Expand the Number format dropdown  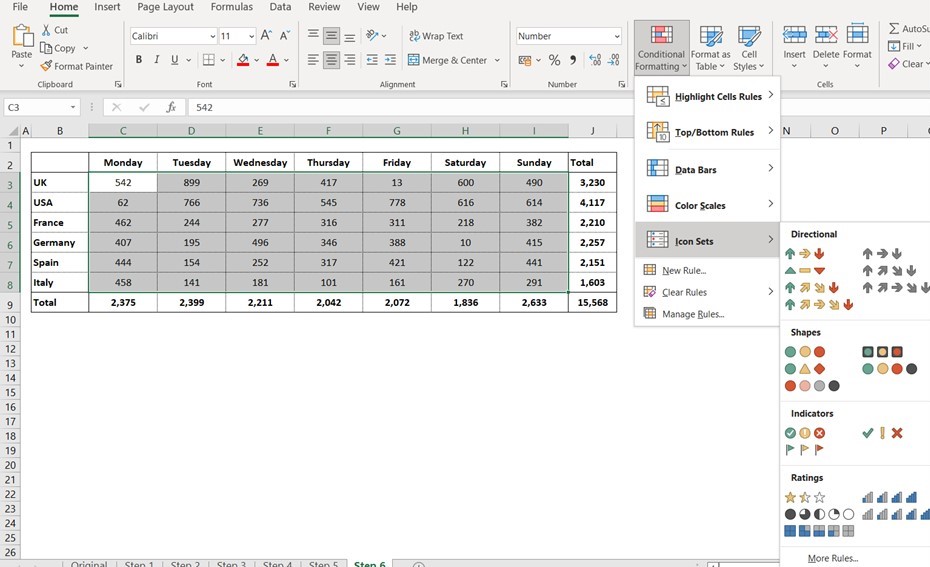point(616,37)
